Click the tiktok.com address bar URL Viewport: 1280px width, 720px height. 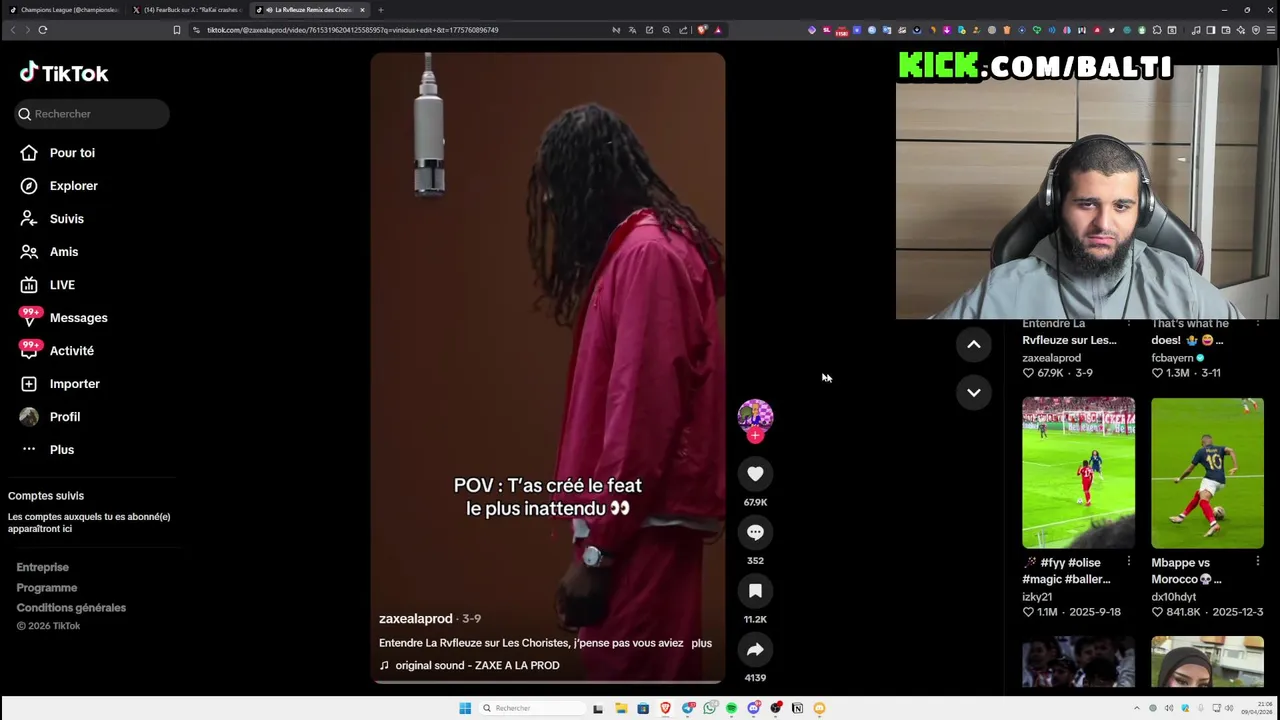coord(352,30)
